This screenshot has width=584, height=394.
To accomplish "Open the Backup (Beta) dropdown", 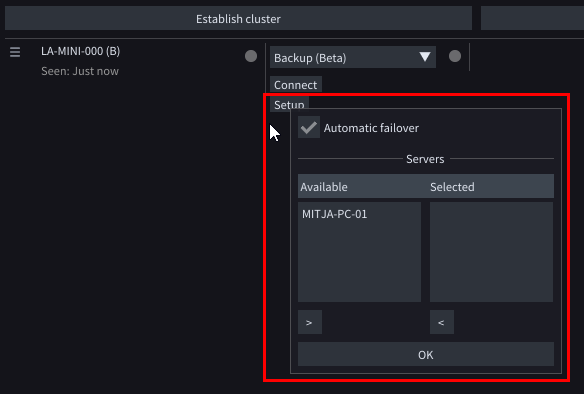I will [x=353, y=57].
